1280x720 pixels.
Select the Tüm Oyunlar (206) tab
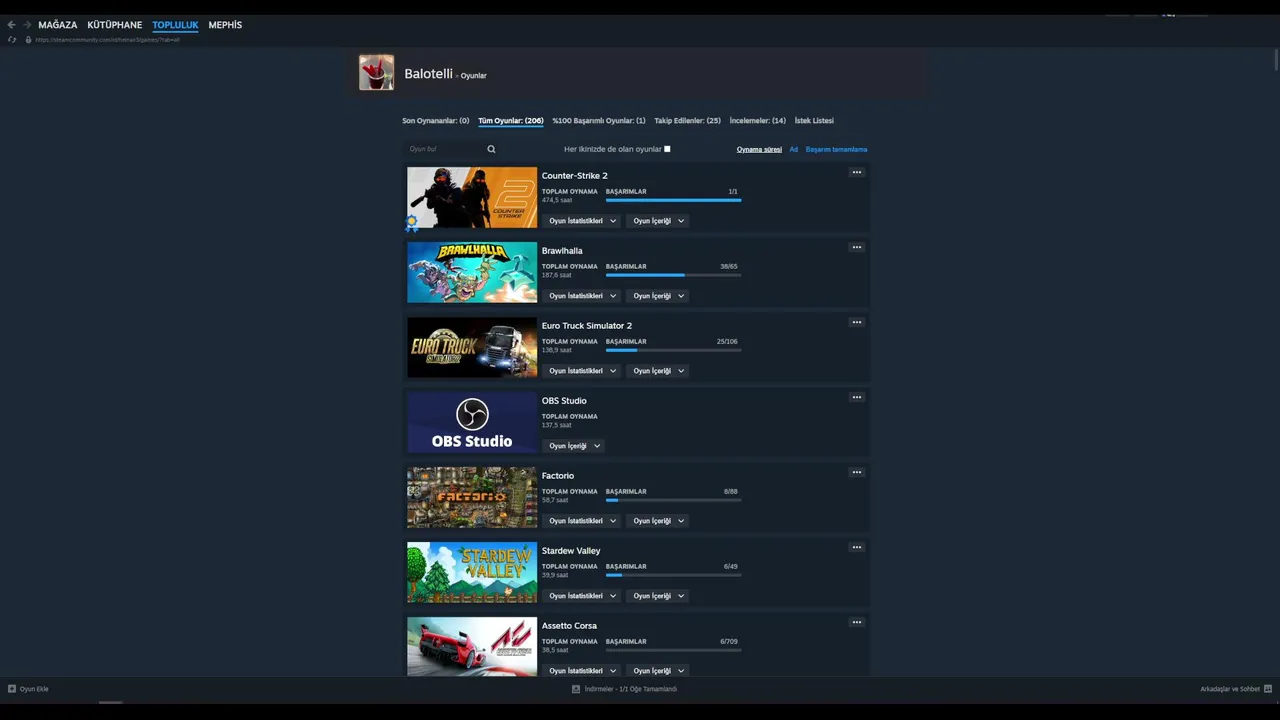(511, 121)
